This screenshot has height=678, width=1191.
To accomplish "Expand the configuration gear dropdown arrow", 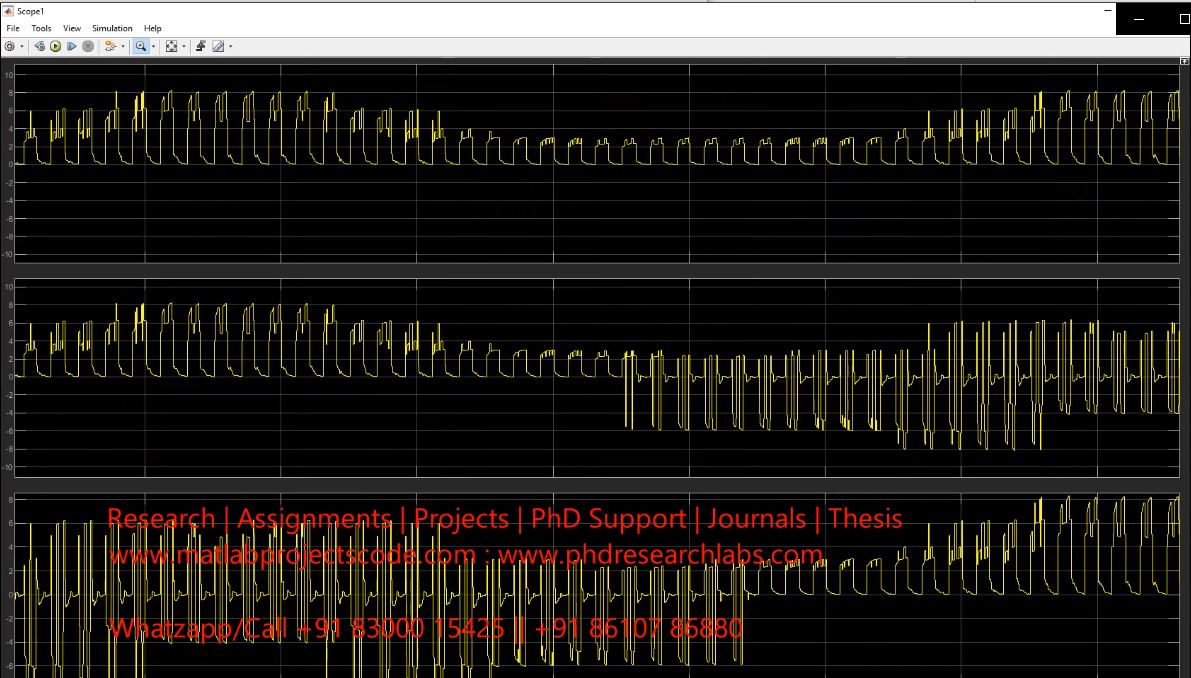I will pyautogui.click(x=22, y=47).
